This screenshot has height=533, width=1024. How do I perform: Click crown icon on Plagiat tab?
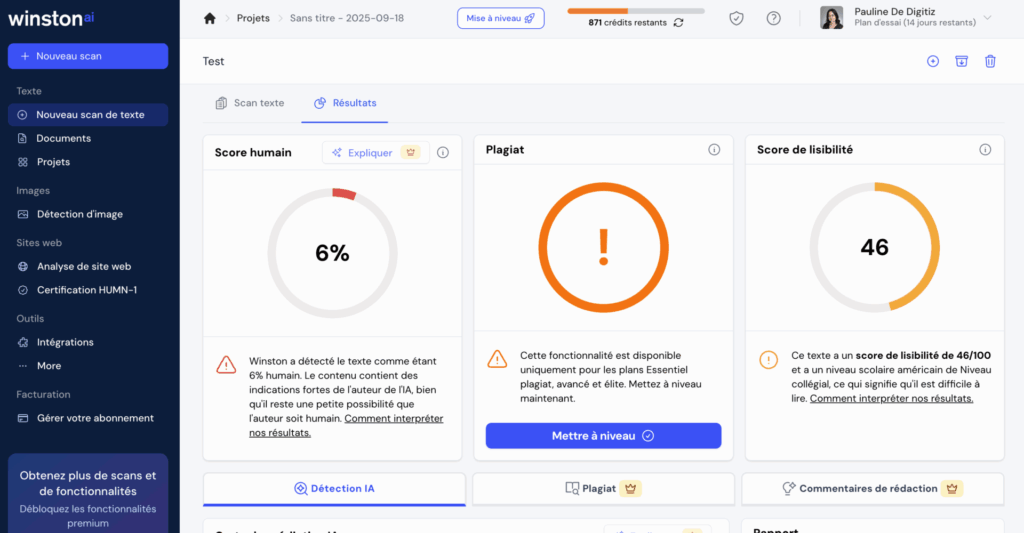click(630, 489)
